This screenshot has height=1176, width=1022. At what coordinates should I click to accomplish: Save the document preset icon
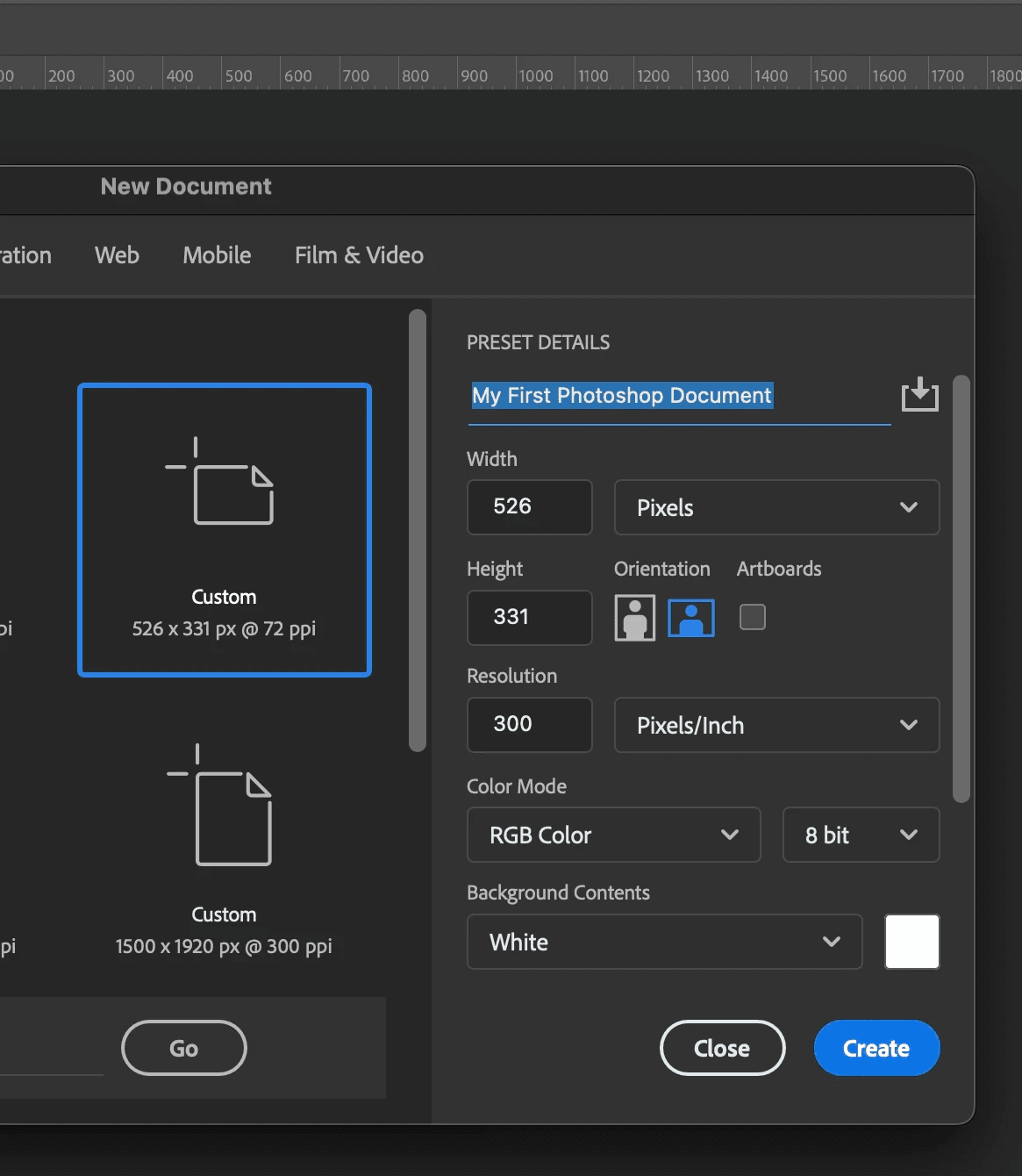pyautogui.click(x=920, y=395)
